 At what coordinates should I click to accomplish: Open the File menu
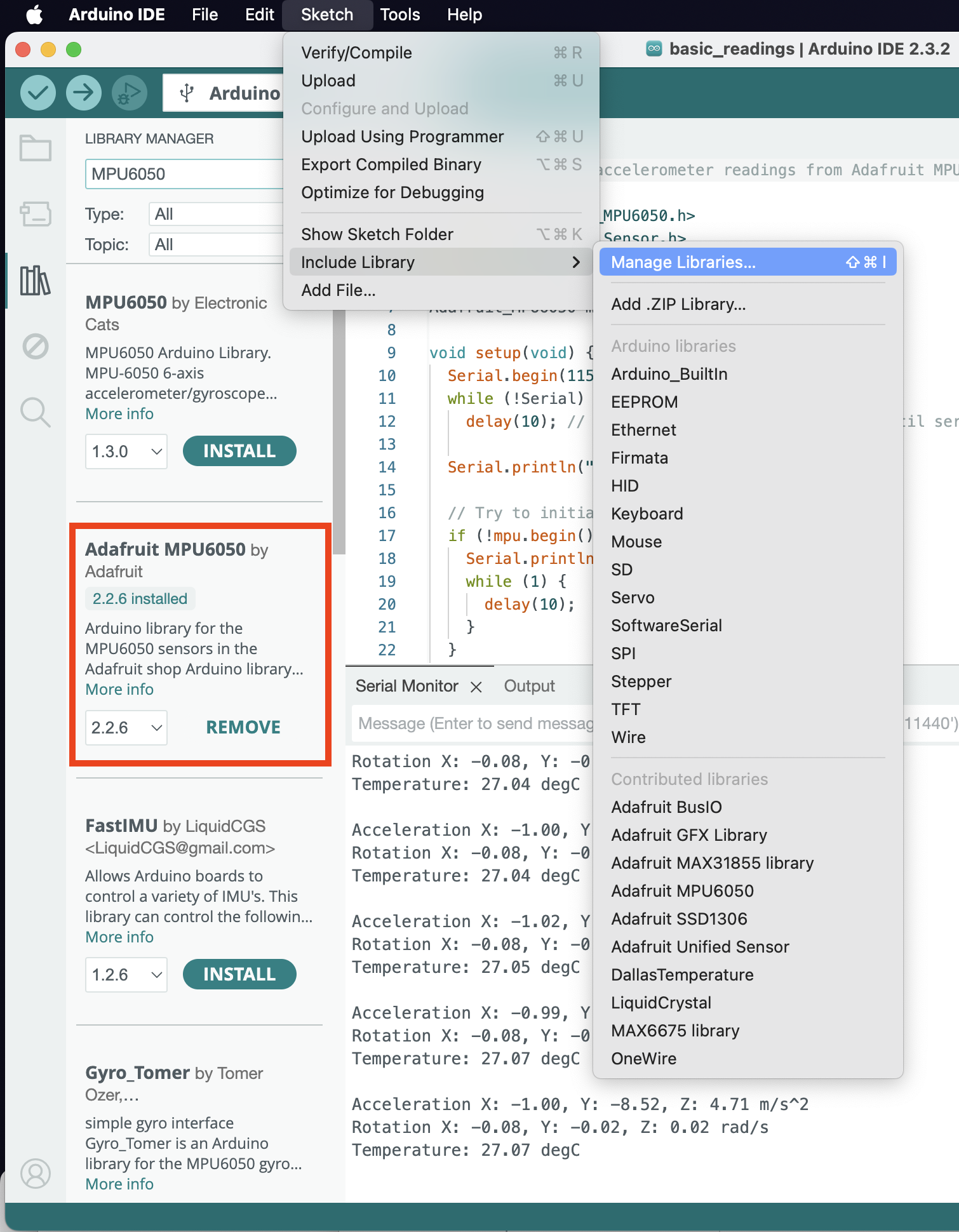tap(205, 15)
